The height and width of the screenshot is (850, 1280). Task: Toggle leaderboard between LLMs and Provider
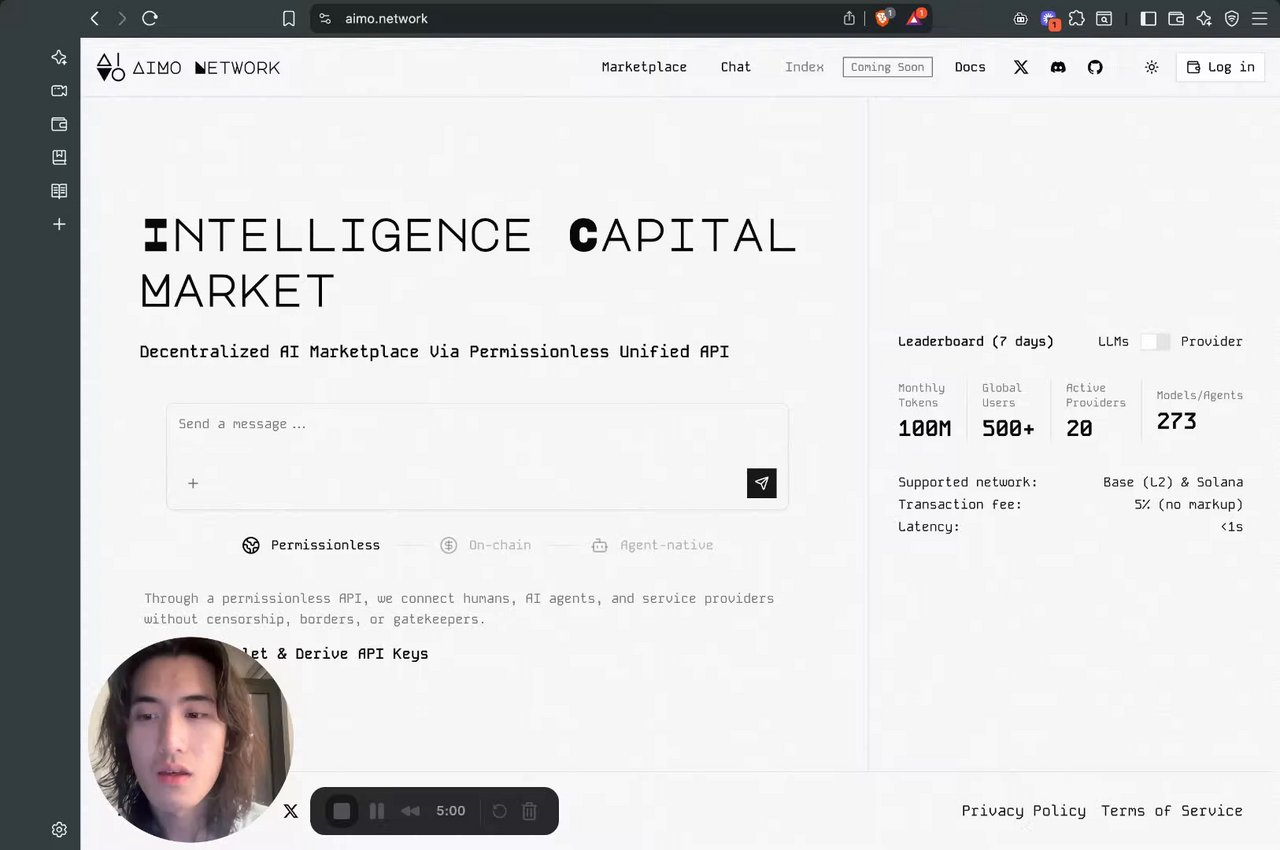1155,341
